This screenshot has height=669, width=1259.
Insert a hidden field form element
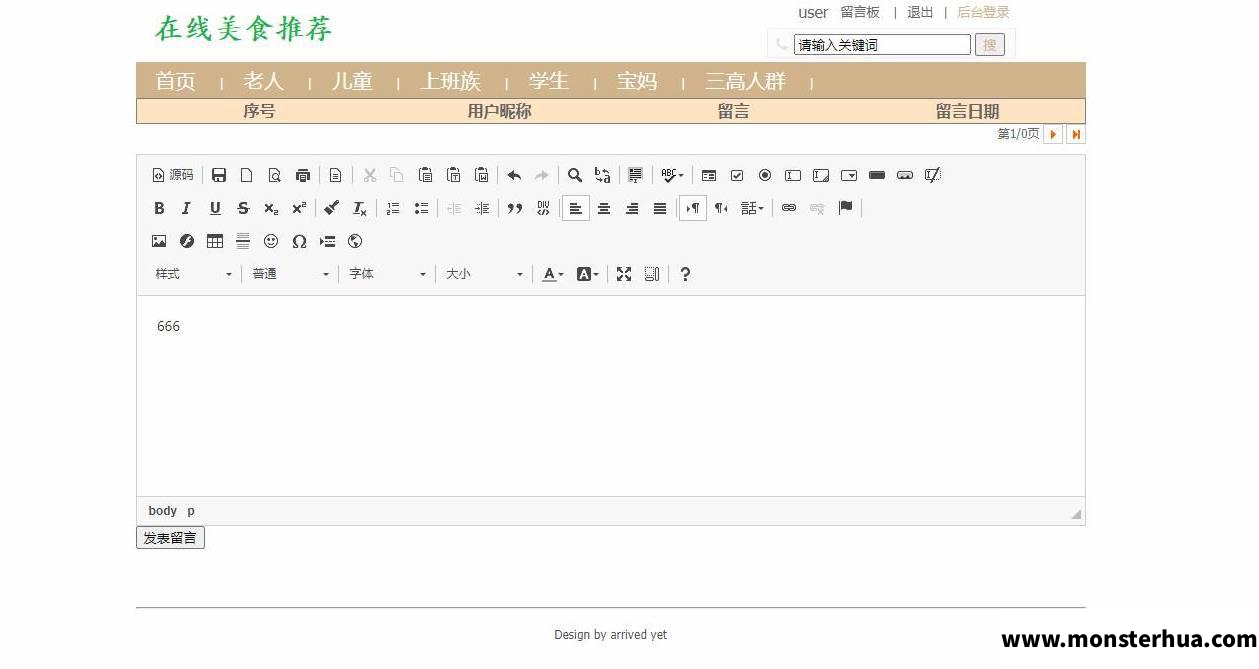tap(933, 175)
